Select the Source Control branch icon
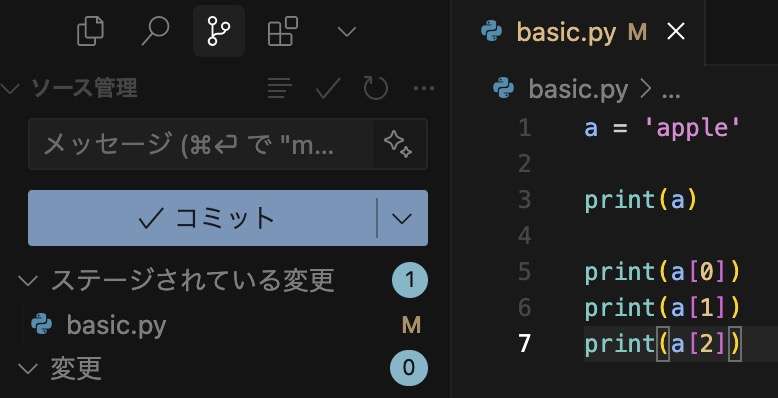The width and height of the screenshot is (778, 398). [x=219, y=31]
